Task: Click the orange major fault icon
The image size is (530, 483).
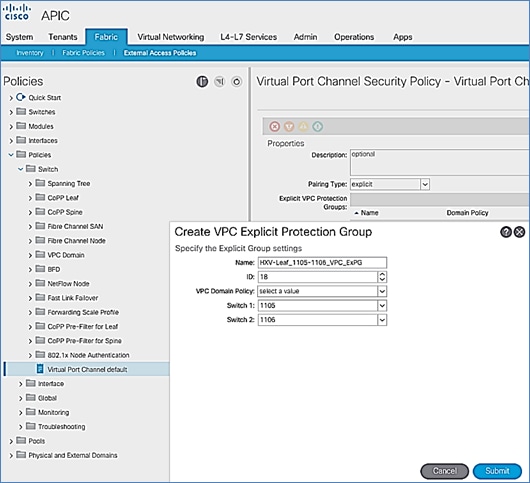Action: [289, 126]
